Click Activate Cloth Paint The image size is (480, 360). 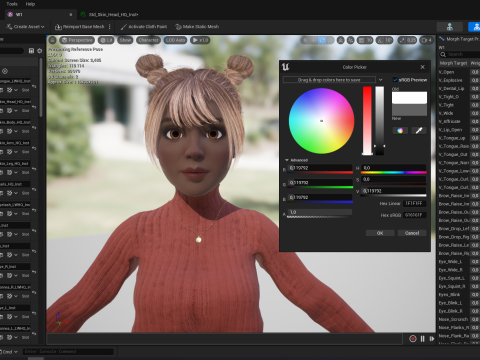(x=144, y=27)
